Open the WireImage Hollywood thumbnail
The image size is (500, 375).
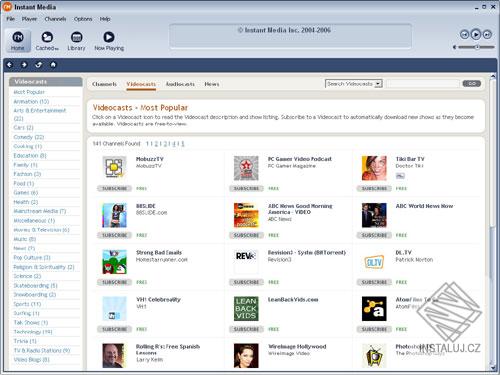(x=246, y=356)
